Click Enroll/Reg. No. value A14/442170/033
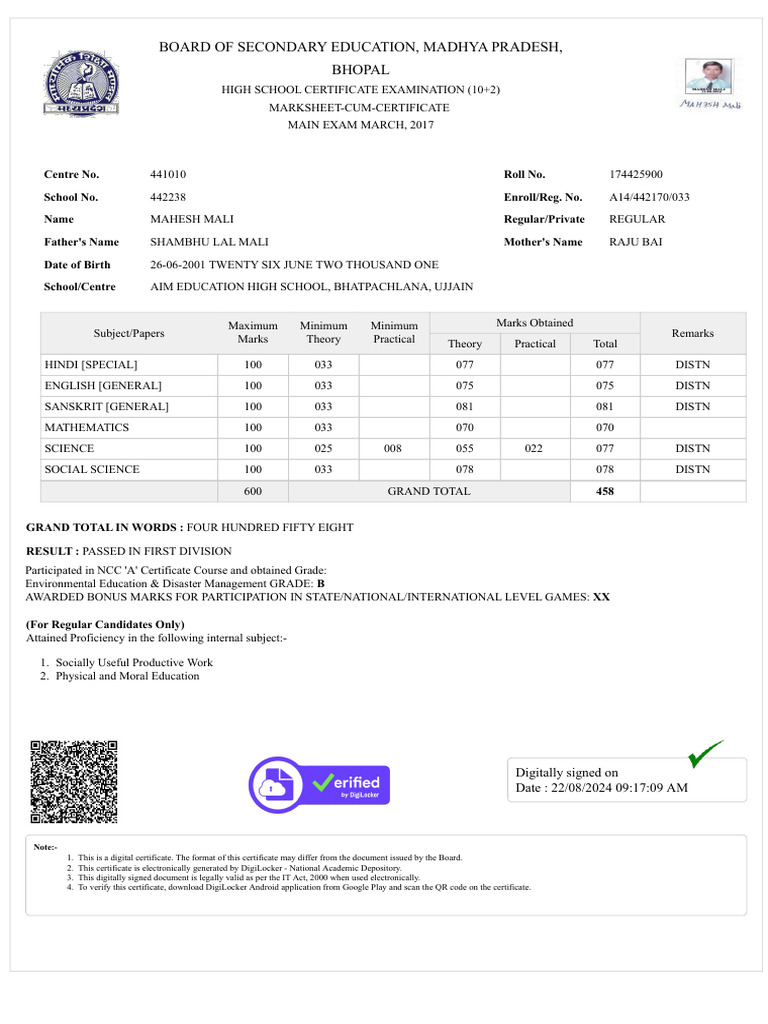This screenshot has width=768, height=1024. click(649, 197)
